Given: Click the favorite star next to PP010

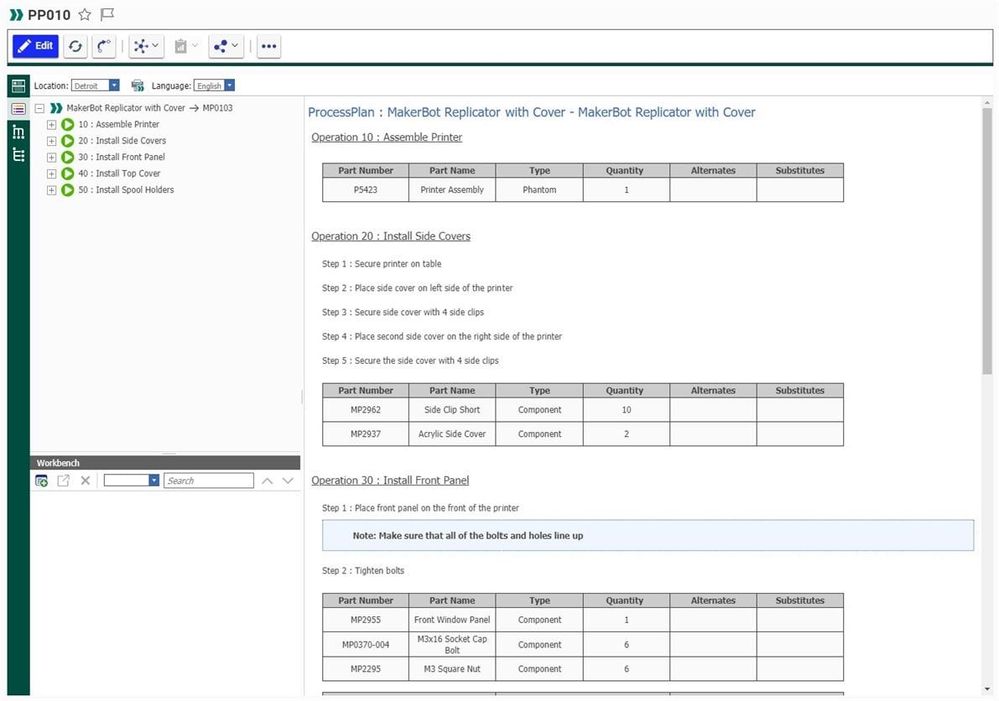Looking at the screenshot, I should [85, 15].
